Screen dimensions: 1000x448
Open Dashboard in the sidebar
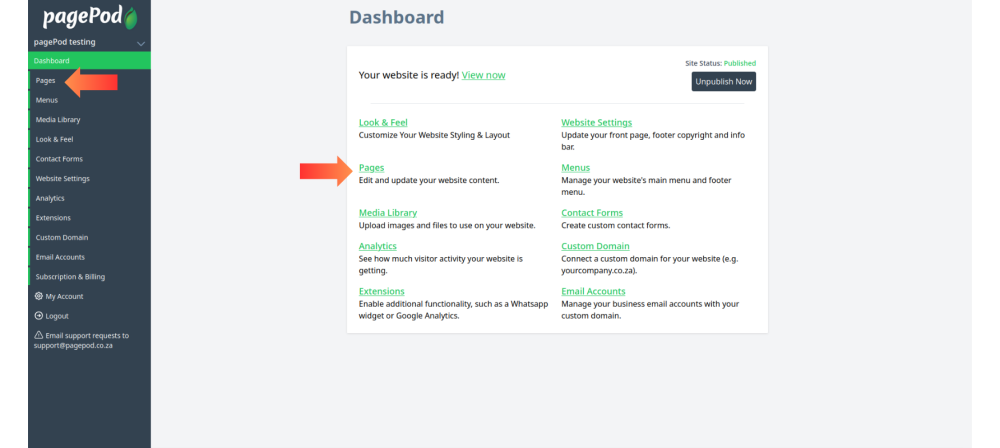(x=89, y=61)
